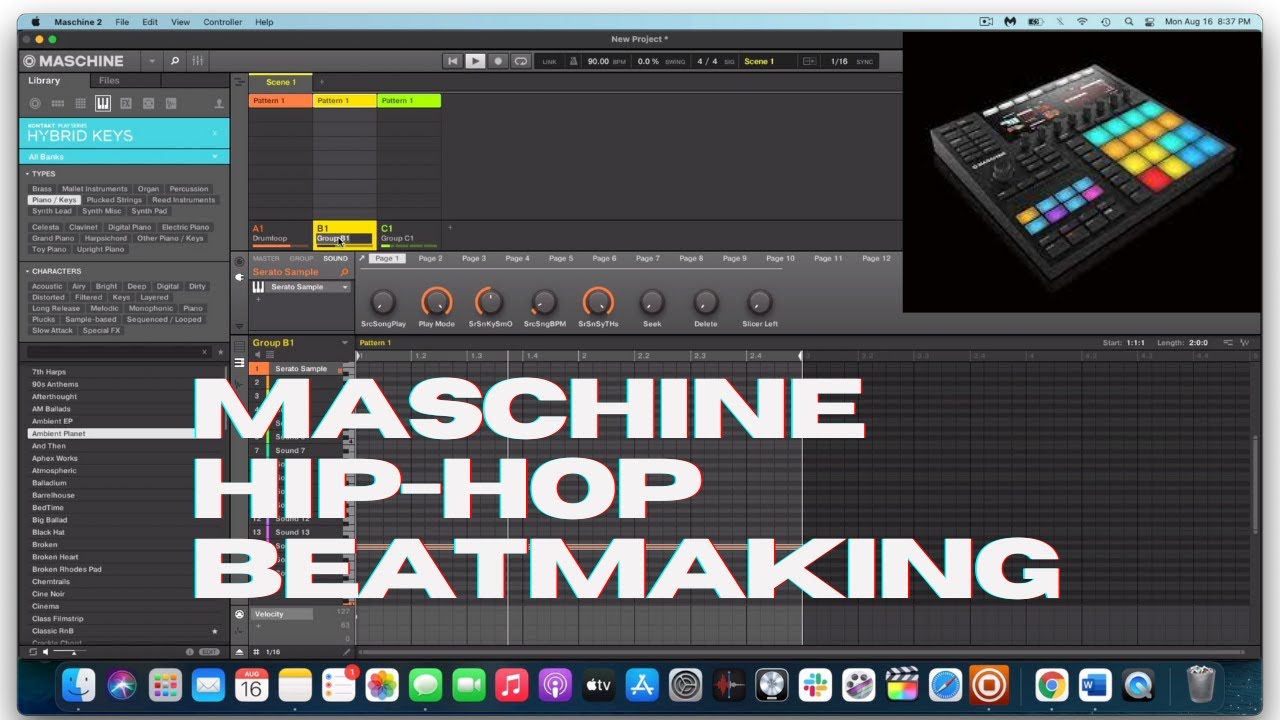Click the restart transport button
The image size is (1280, 720).
click(x=453, y=61)
